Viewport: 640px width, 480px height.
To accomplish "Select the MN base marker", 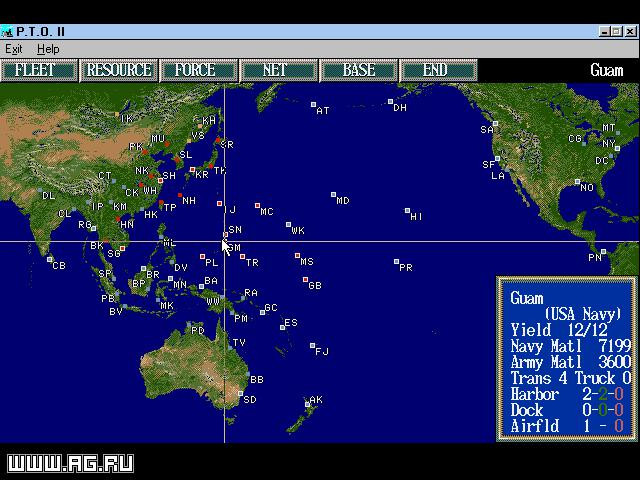I will [x=171, y=279].
